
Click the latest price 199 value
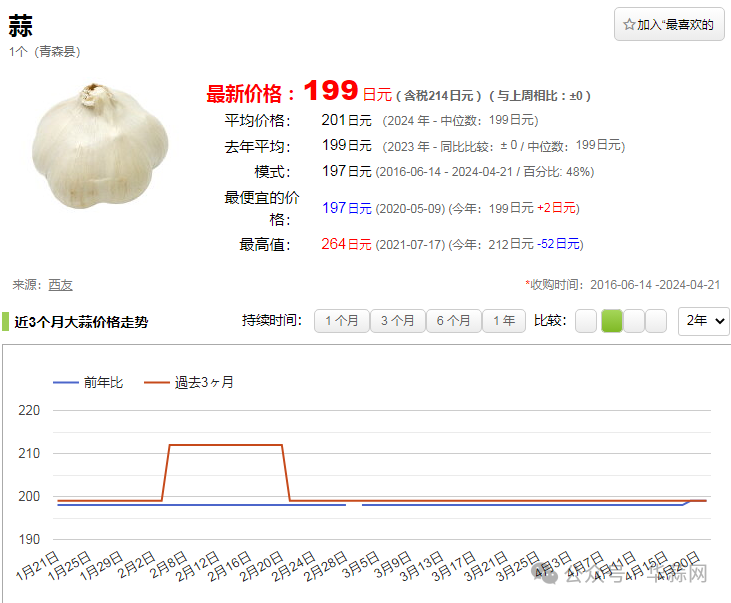point(331,90)
